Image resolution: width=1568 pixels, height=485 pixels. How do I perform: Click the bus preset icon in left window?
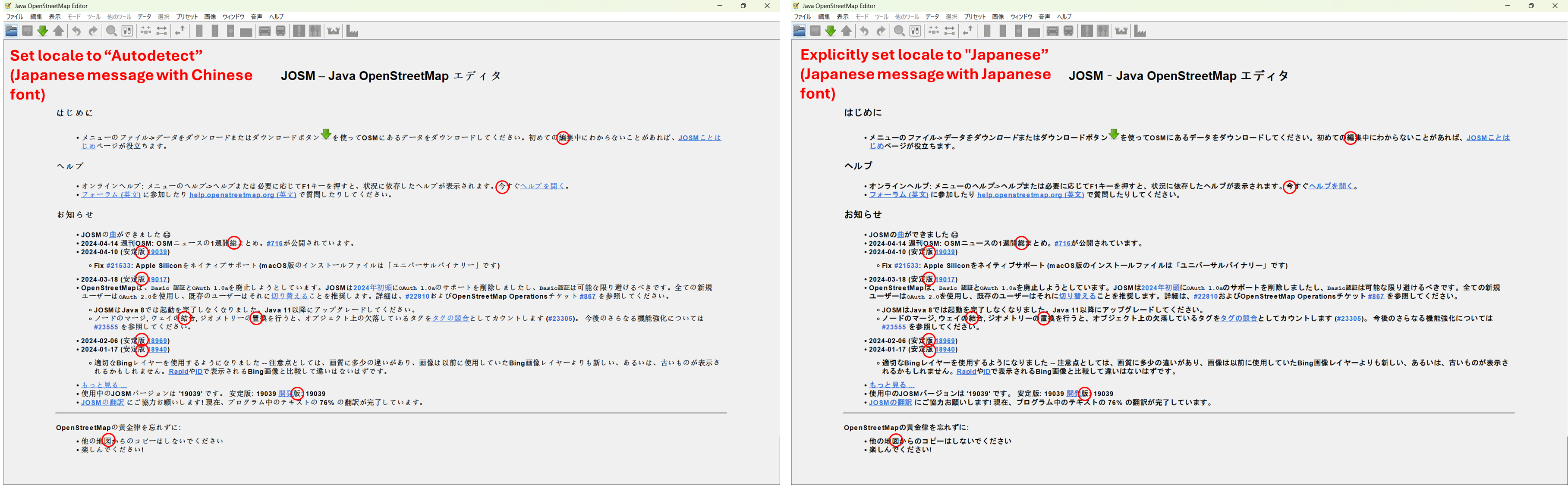click(x=280, y=31)
